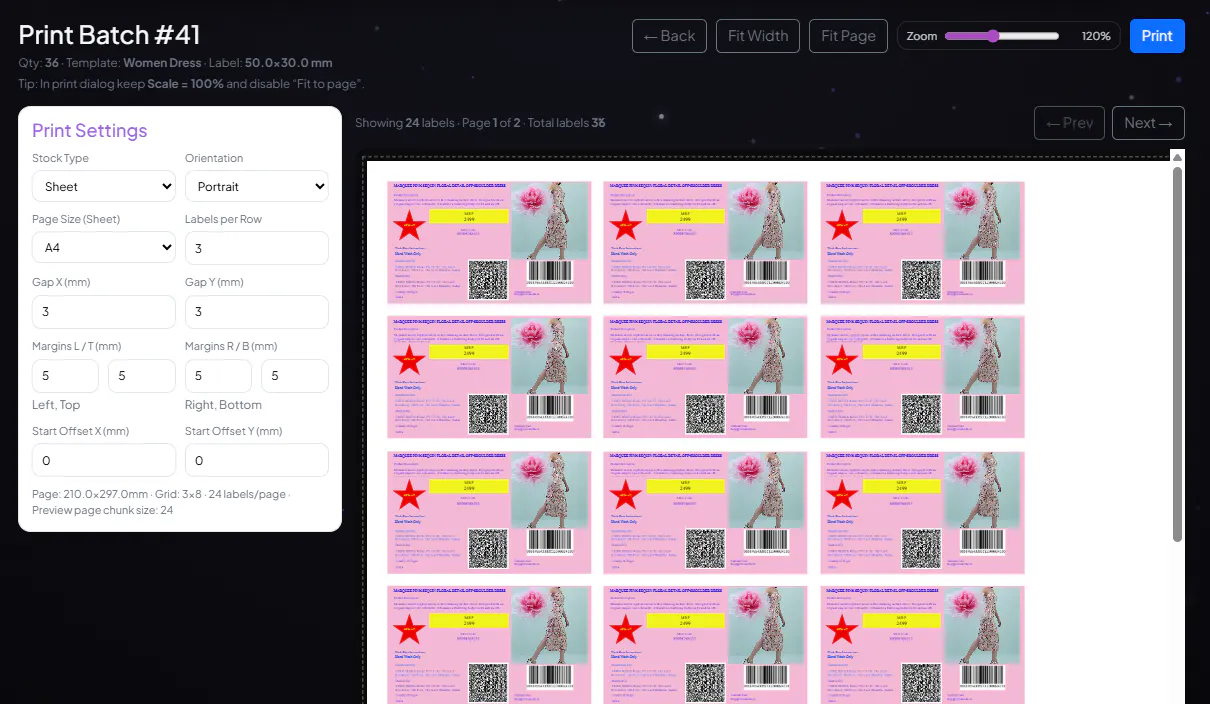Click the top row middle label
1210x704 pixels.
tap(706, 242)
